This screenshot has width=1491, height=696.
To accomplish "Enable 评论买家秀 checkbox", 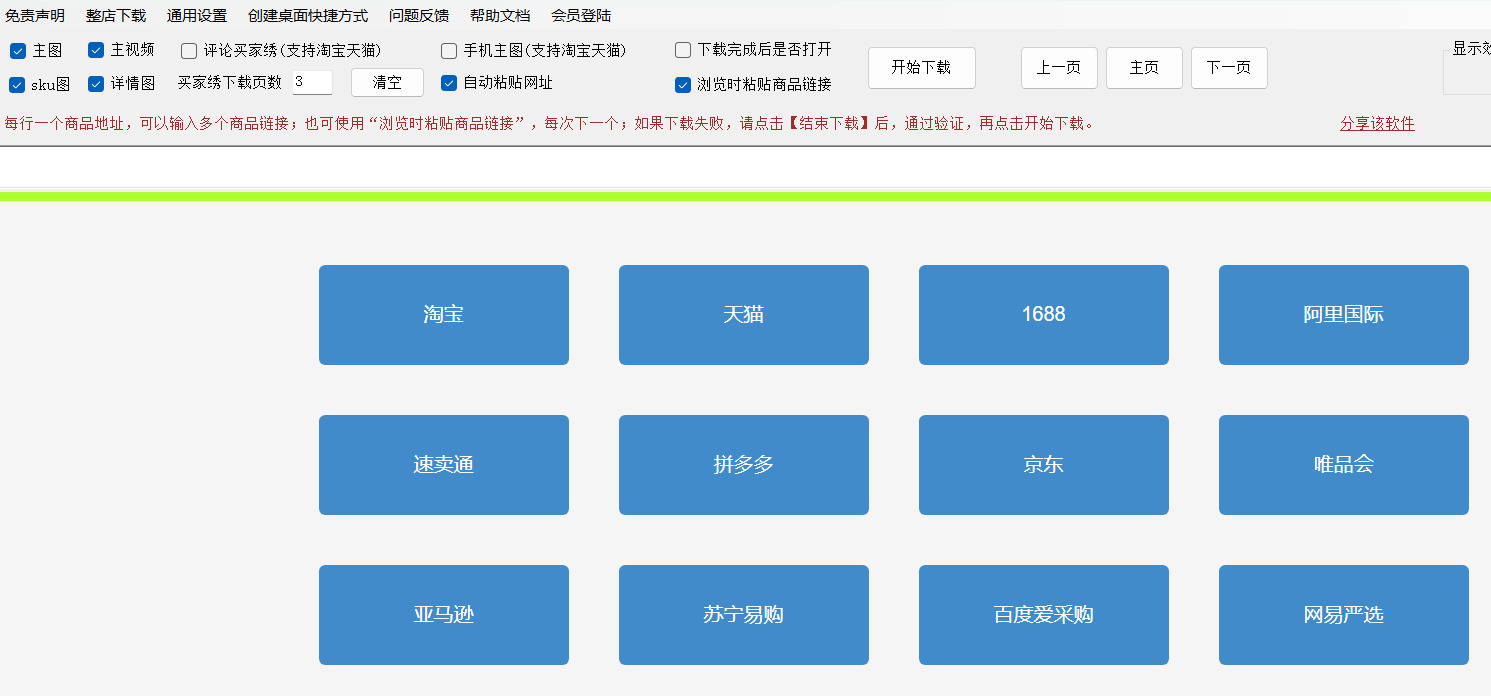I will pyautogui.click(x=189, y=51).
